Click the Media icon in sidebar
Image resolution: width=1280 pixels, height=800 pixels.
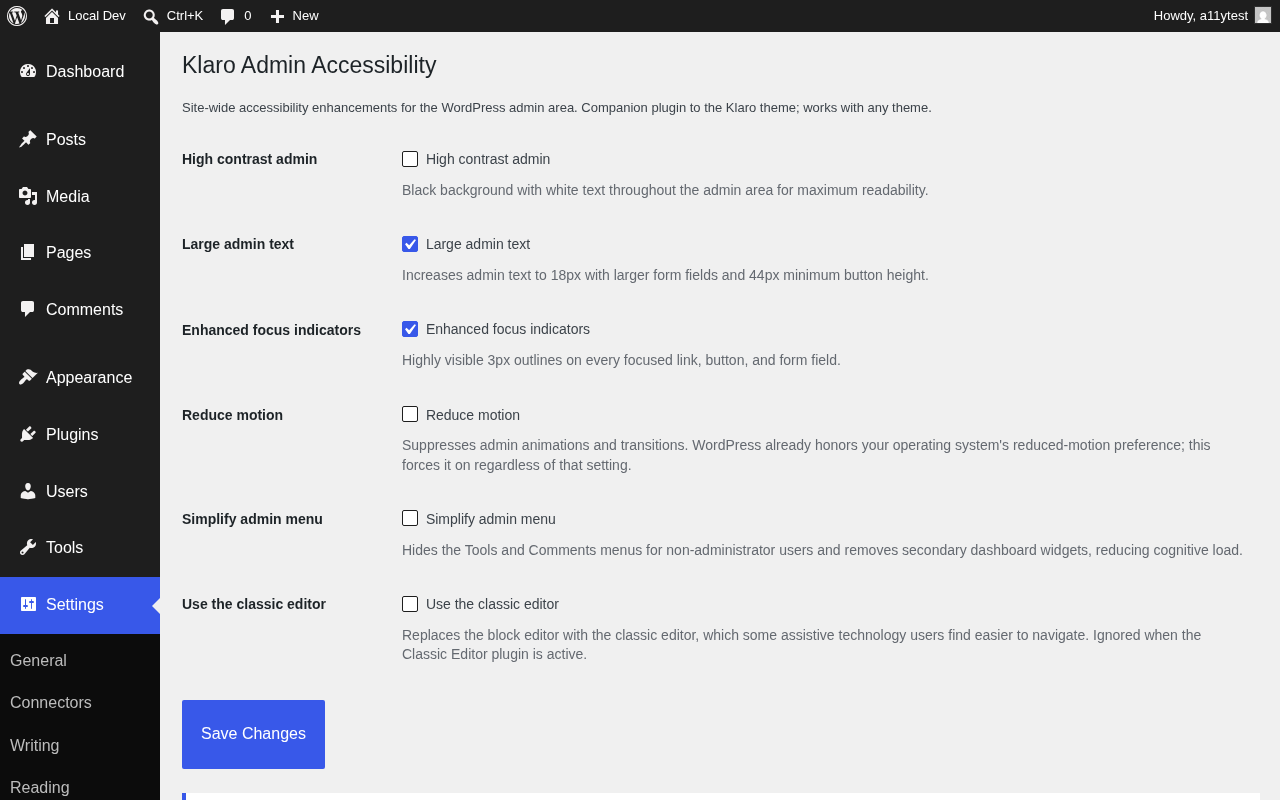point(28,196)
